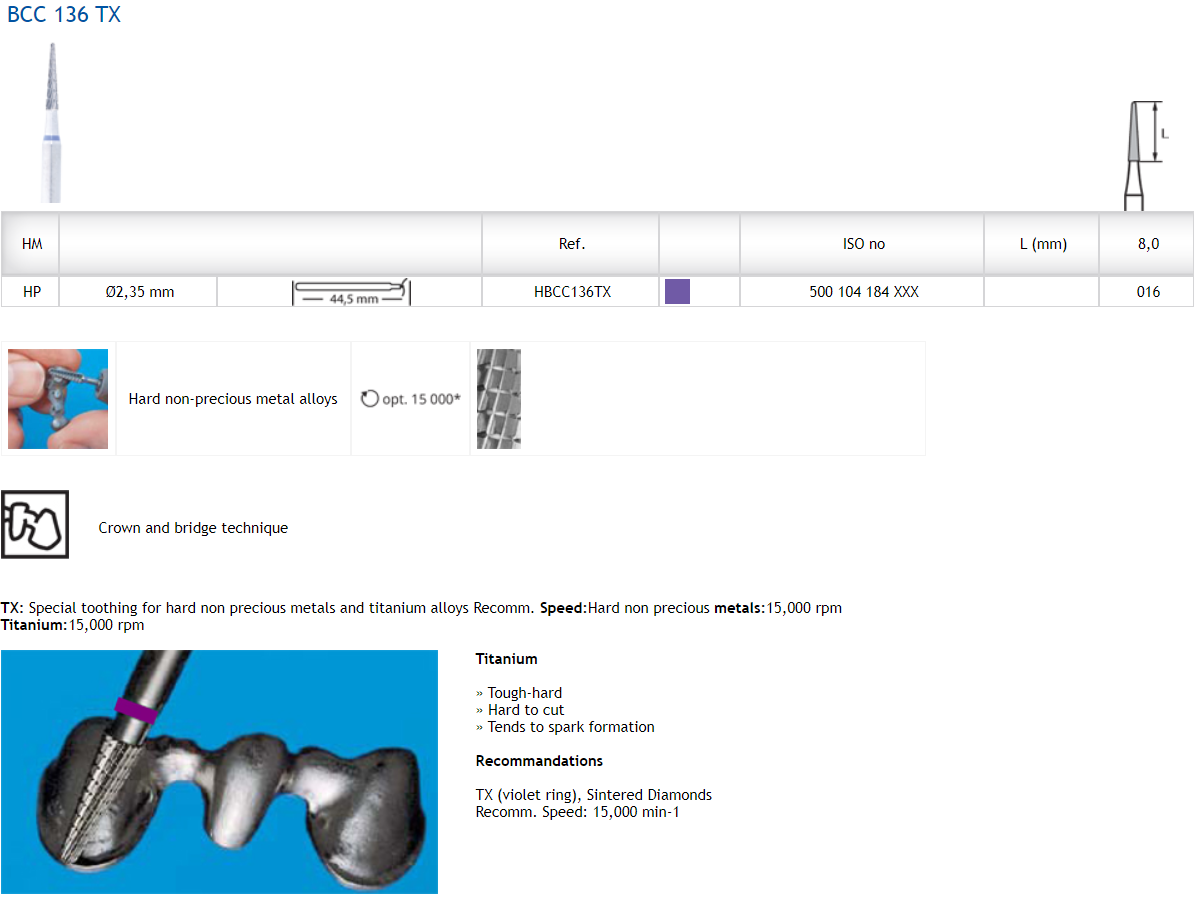Click the rotation speed opt. 15 000 icon
Viewport: 1202px width, 899px height.
coord(370,399)
